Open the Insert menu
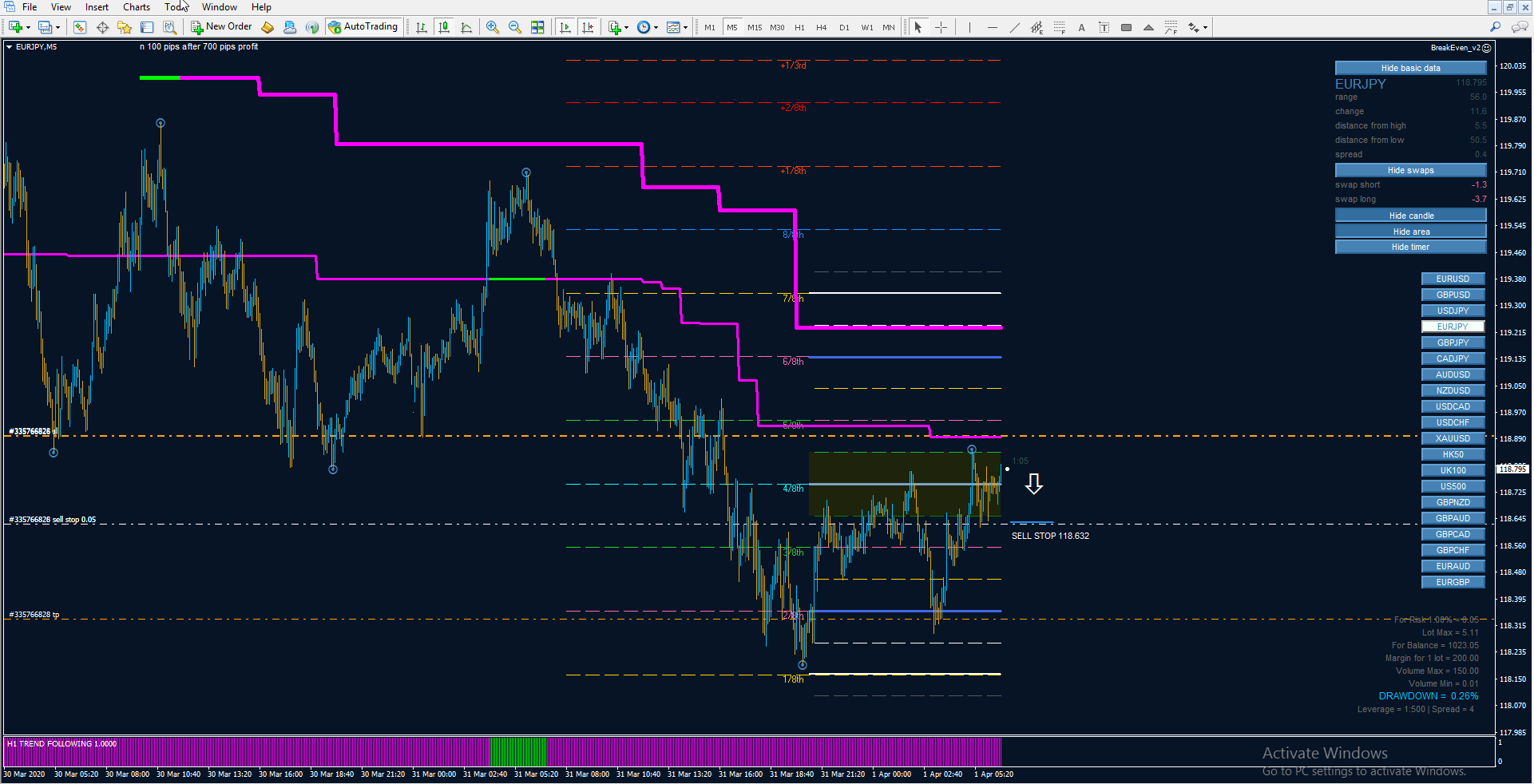Viewport: 1534px width, 784px height. tap(97, 7)
